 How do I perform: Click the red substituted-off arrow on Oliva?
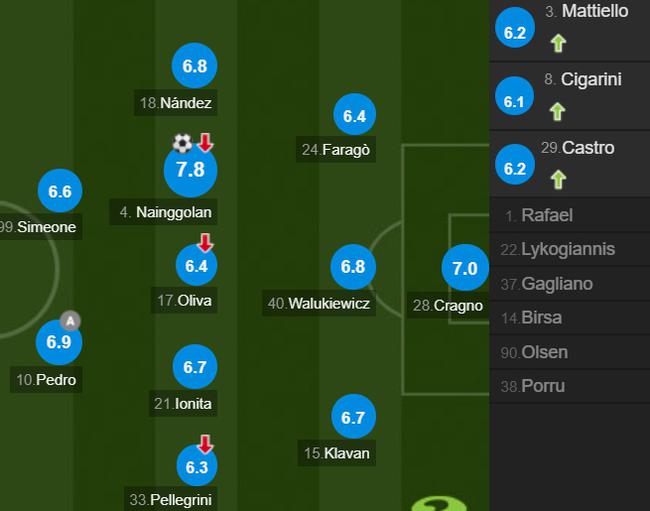[205, 242]
